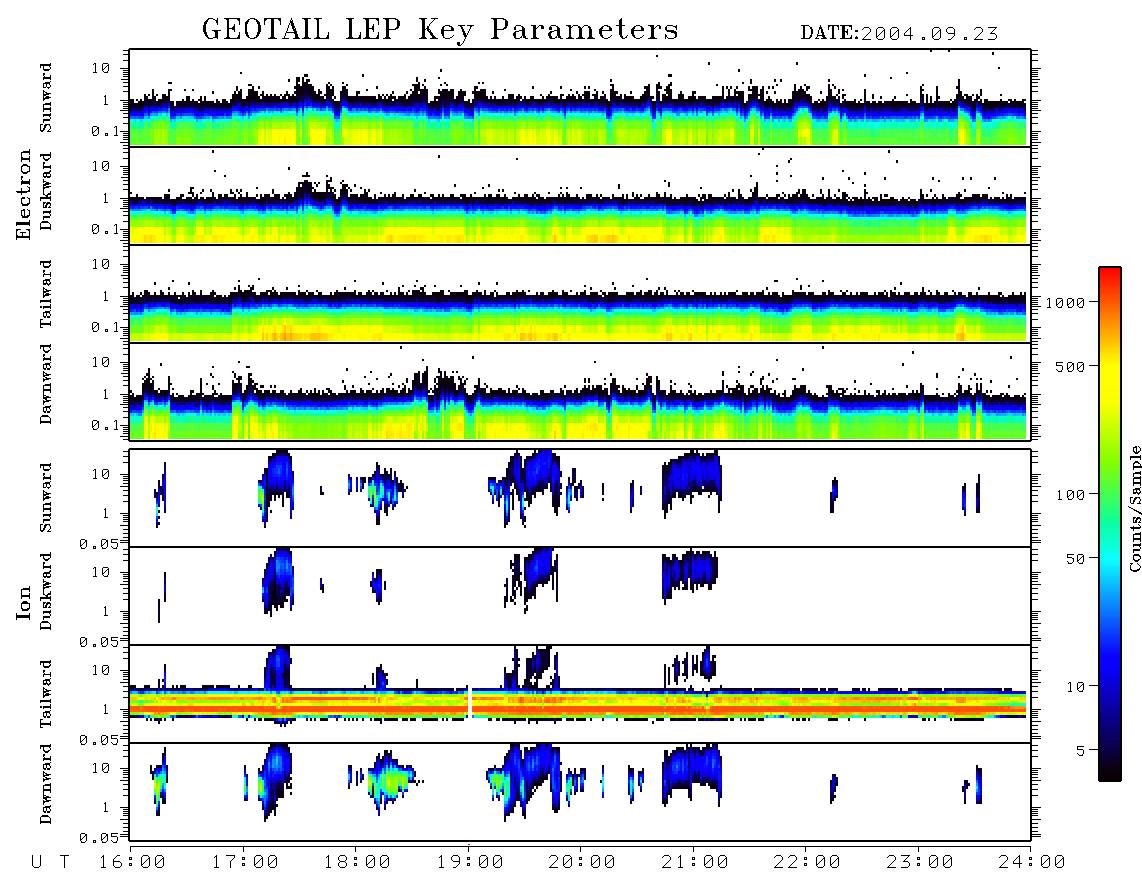Select the Ion Sunward axis label
Viewport: 1142px width, 880px height.
click(x=46, y=498)
